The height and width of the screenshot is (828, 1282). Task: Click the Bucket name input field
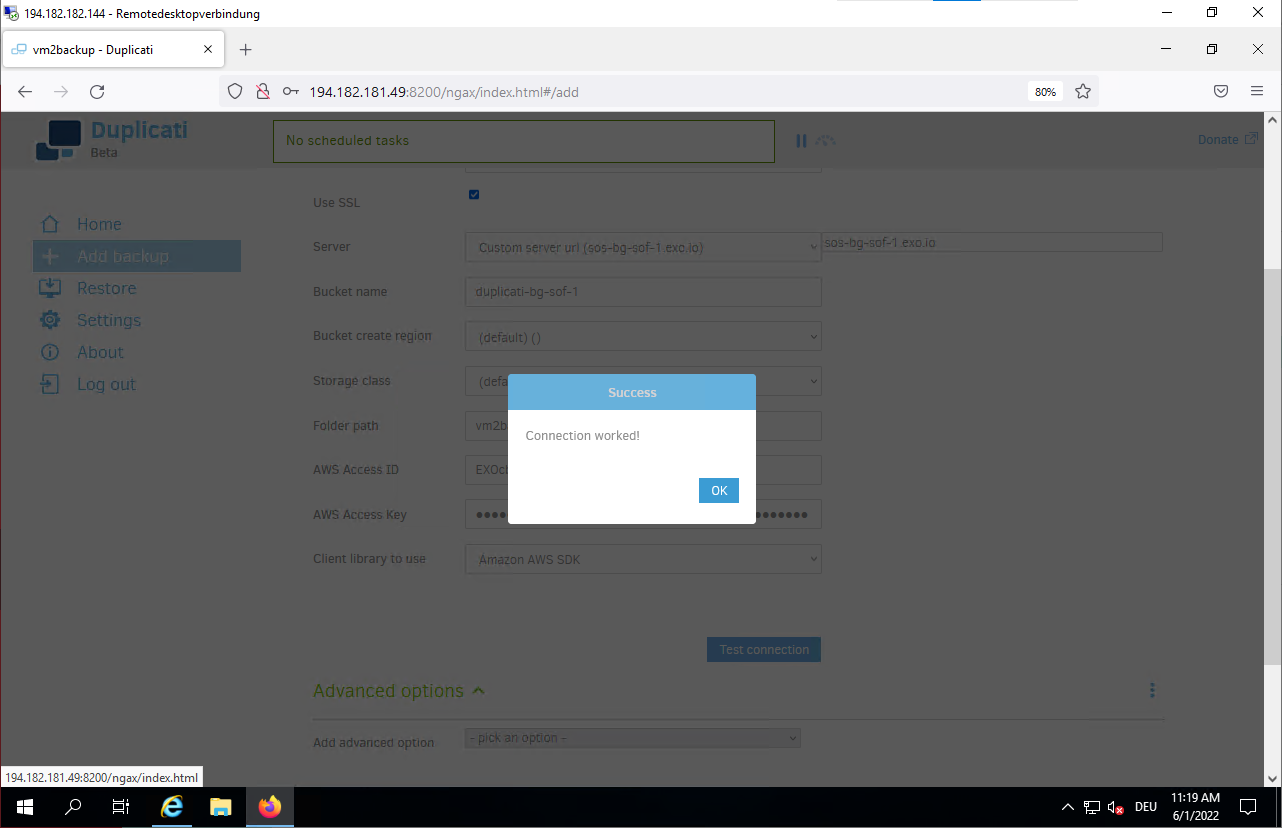tap(642, 292)
